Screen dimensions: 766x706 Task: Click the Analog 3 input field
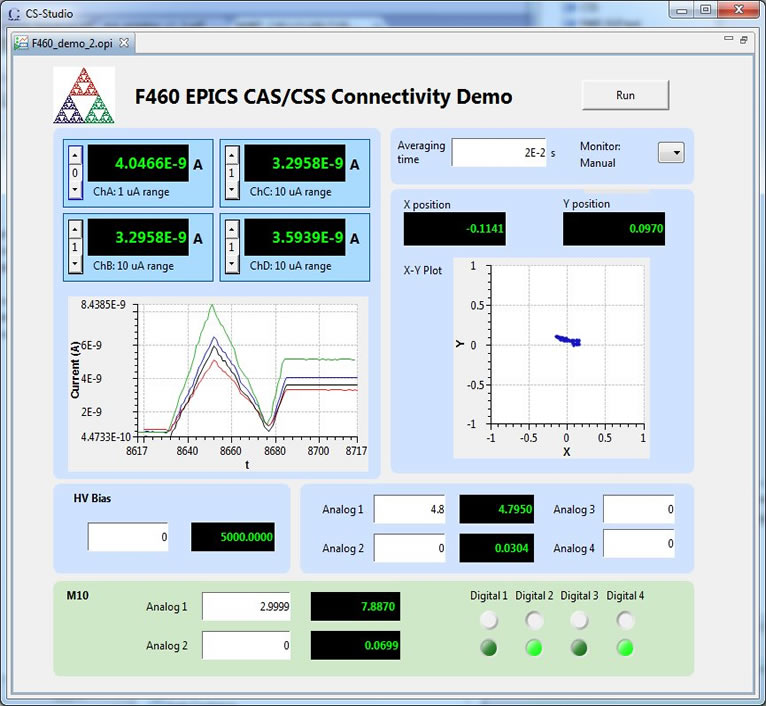coord(638,509)
